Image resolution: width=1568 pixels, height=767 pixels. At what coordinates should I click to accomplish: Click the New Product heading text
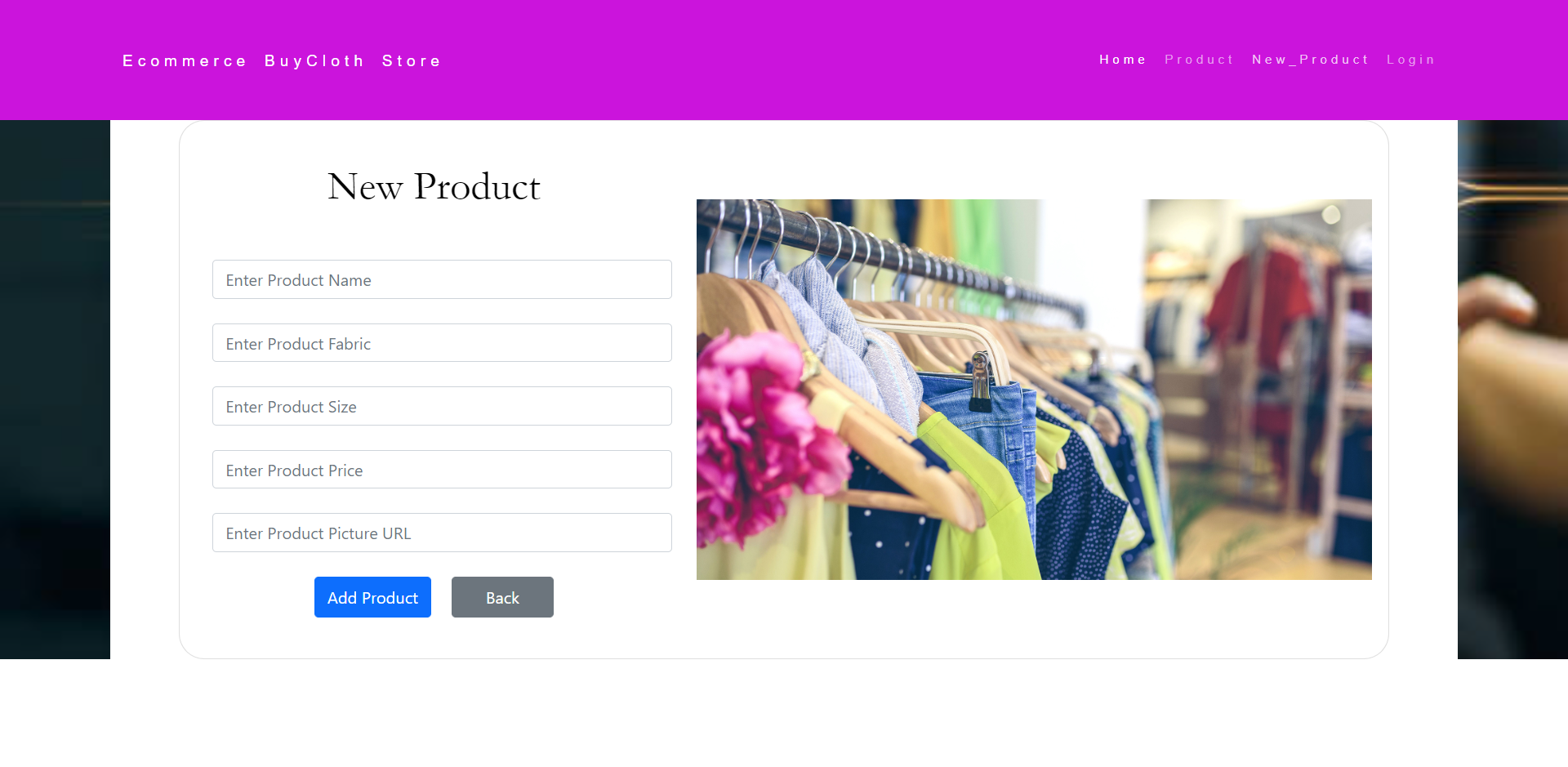click(x=434, y=186)
